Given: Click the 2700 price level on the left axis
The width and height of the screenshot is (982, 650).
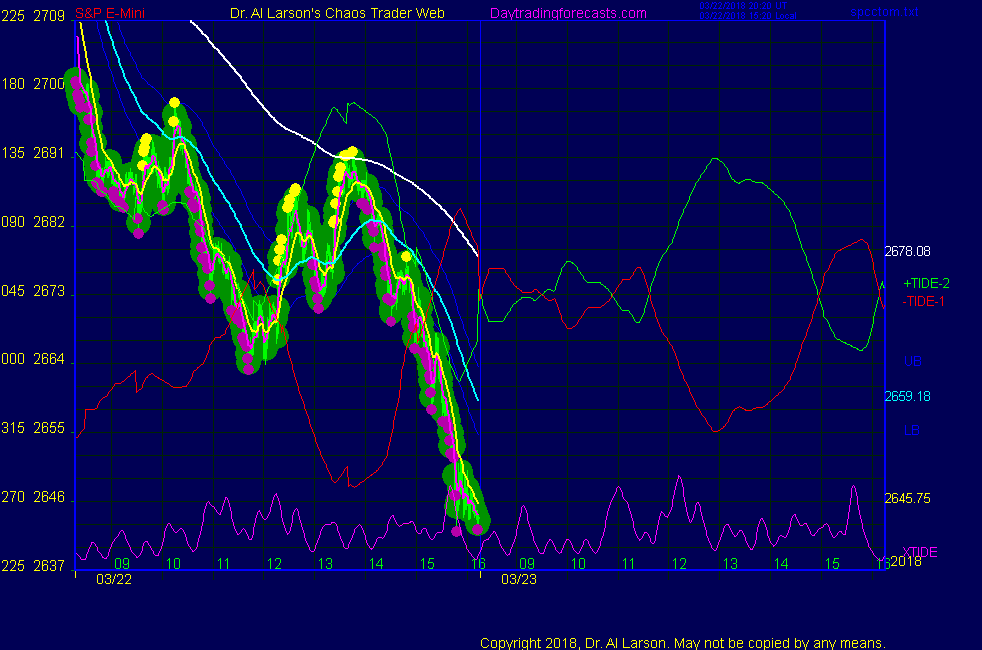Looking at the screenshot, I should pos(50,85).
